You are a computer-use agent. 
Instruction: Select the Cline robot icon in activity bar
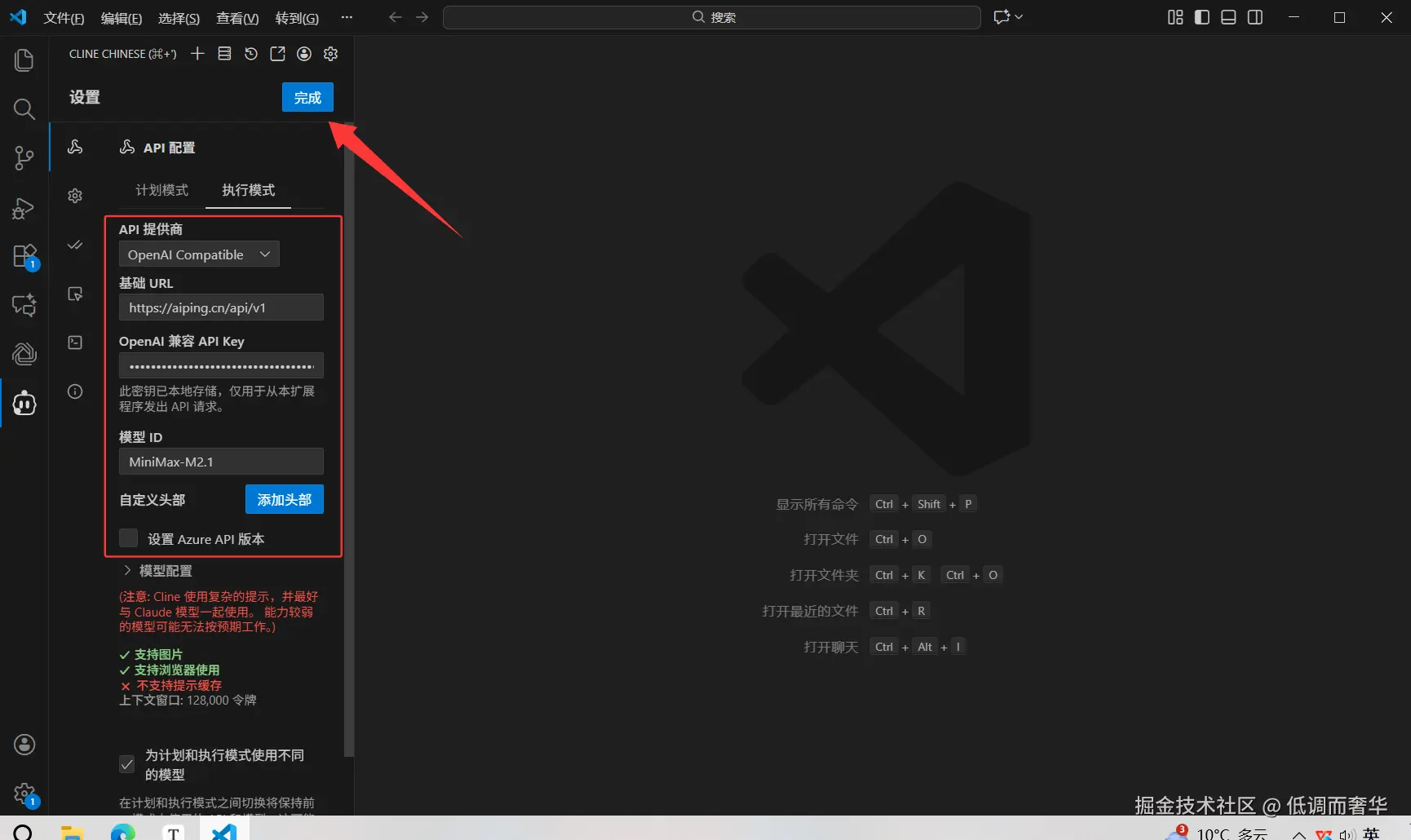(x=24, y=403)
